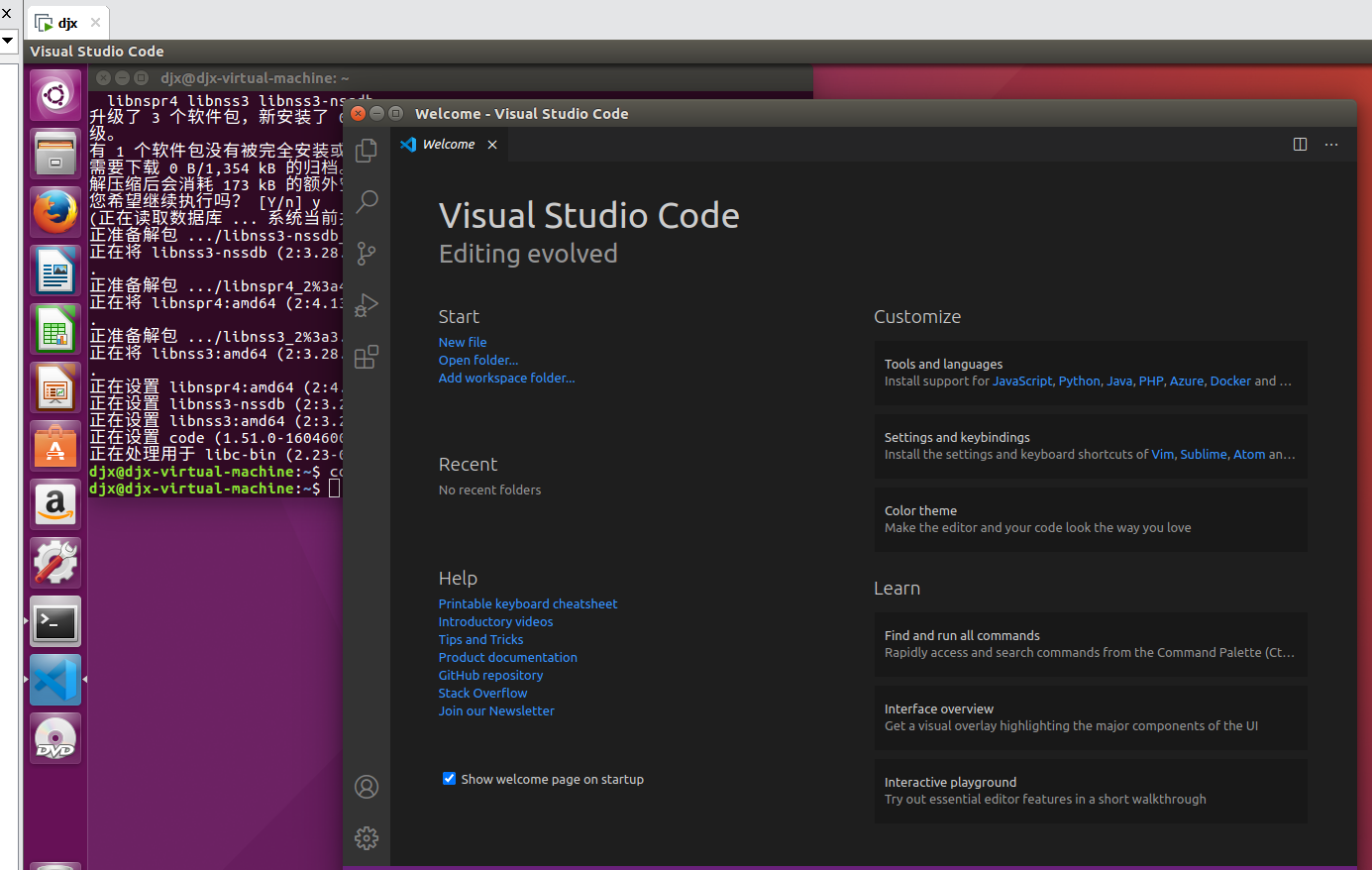Select the Welcome editor tab
Screen dimensions: 1372x870
pos(449,145)
